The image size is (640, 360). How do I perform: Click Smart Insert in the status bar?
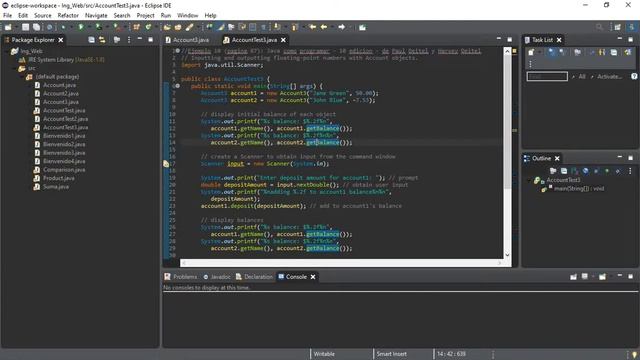coord(391,354)
